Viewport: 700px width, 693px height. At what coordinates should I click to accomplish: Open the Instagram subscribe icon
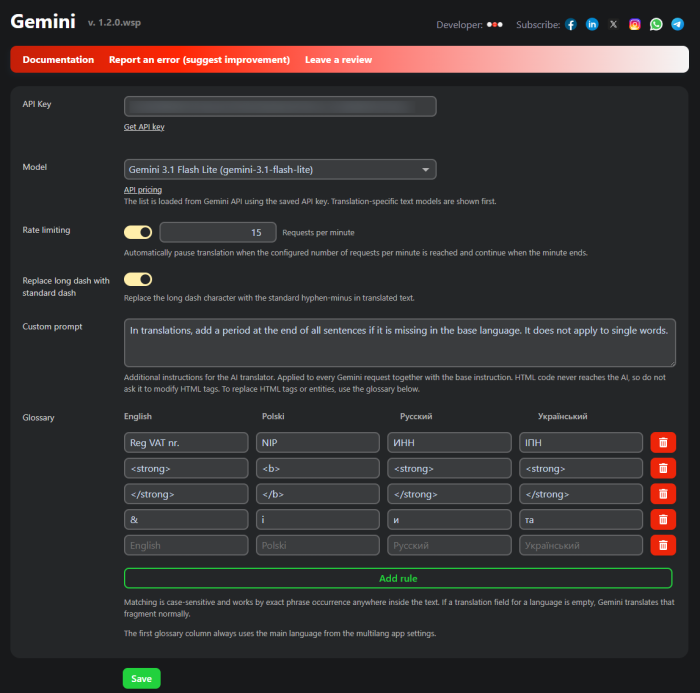[634, 25]
